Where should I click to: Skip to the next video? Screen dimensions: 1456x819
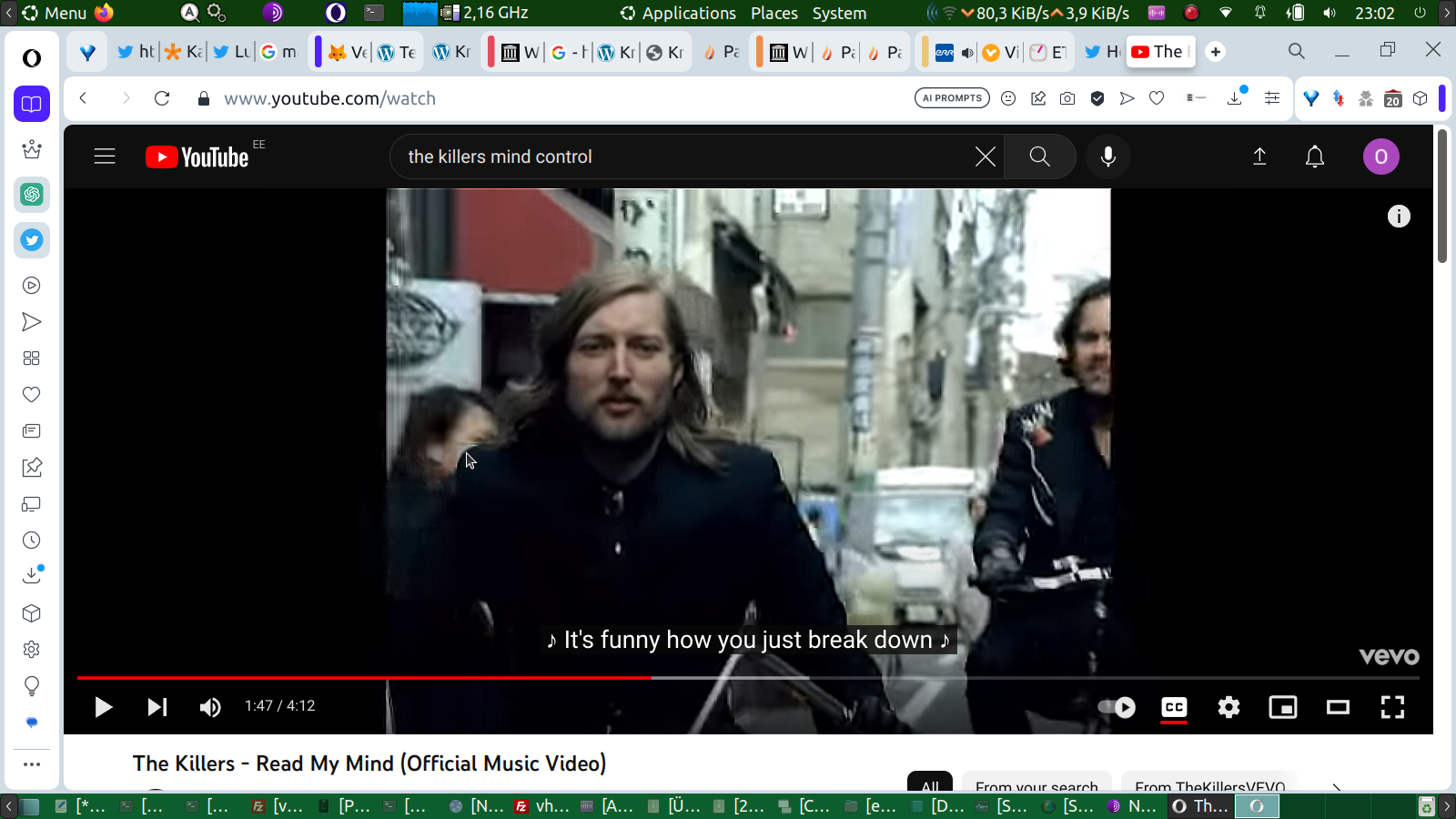point(157,707)
